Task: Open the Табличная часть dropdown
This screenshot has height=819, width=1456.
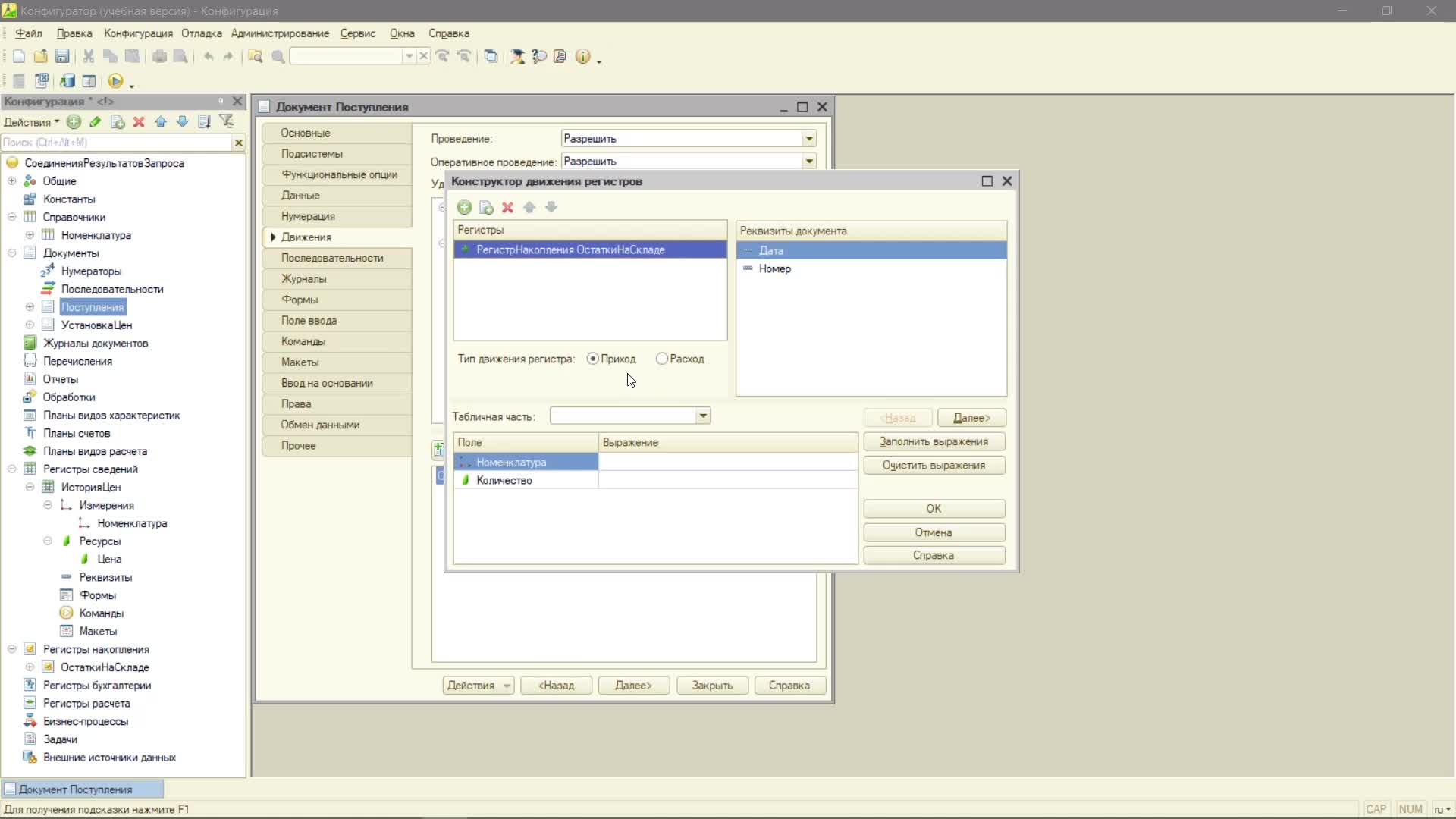Action: (x=703, y=416)
